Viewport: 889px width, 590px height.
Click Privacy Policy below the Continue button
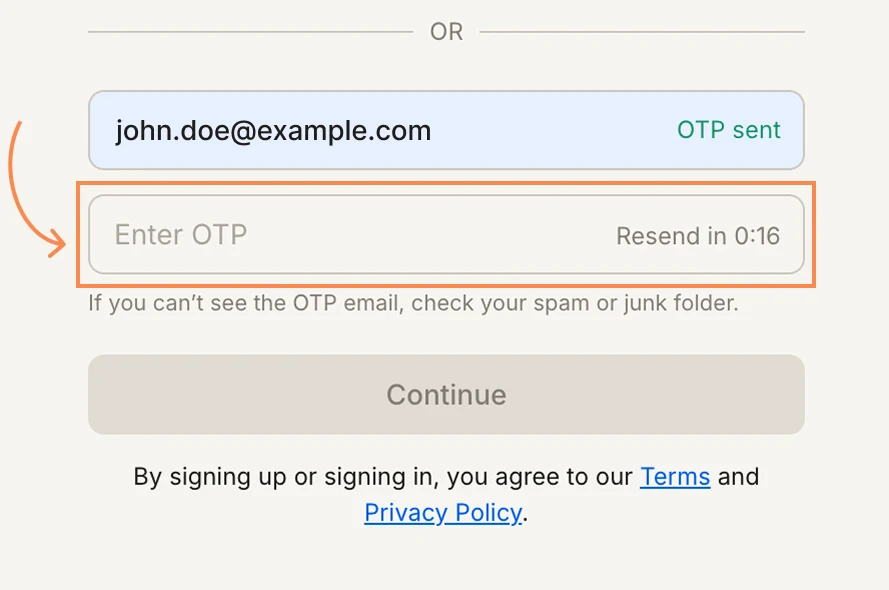coord(442,513)
